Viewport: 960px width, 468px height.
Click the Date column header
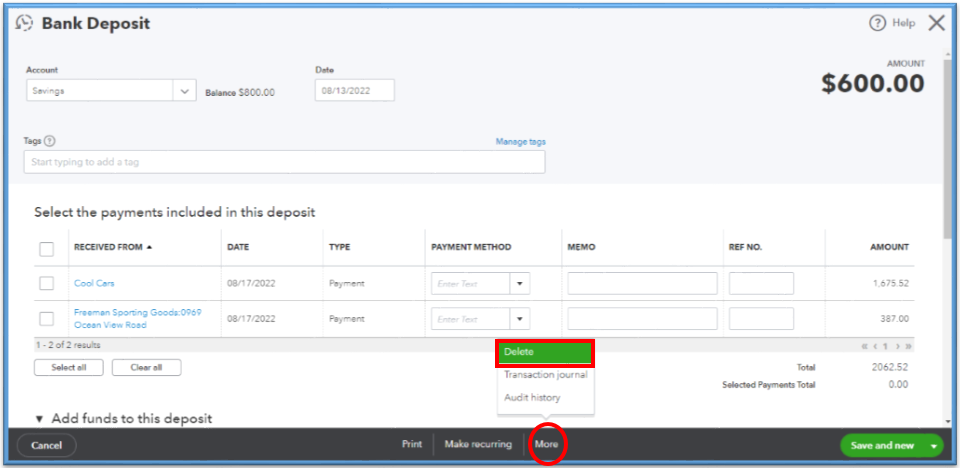coord(238,247)
